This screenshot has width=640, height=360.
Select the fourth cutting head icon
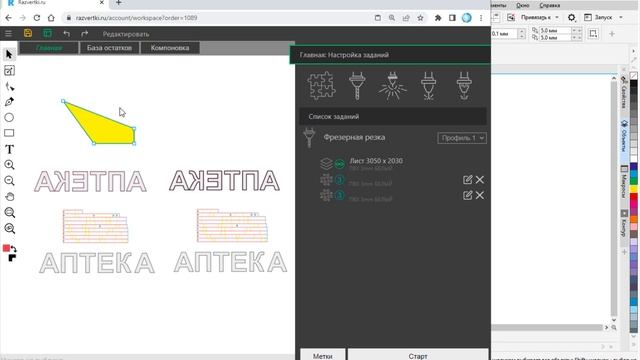[x=429, y=86]
